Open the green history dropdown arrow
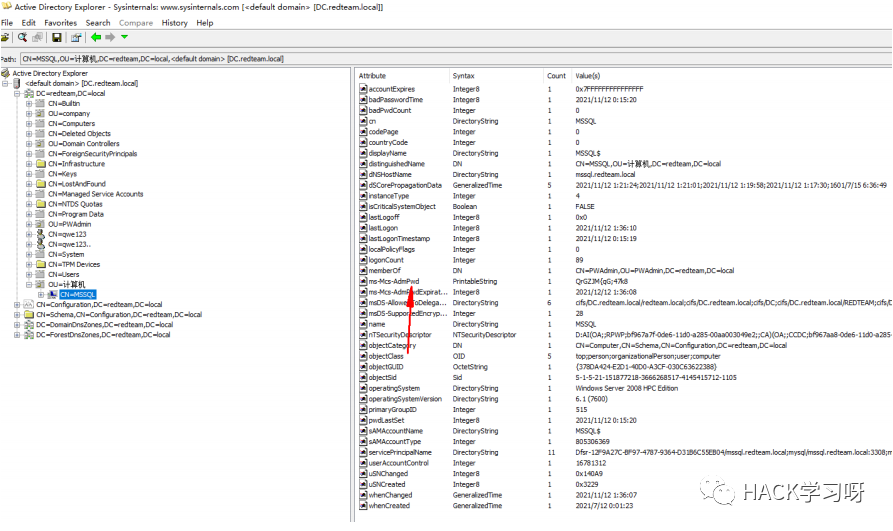The image size is (893, 531). pos(124,37)
